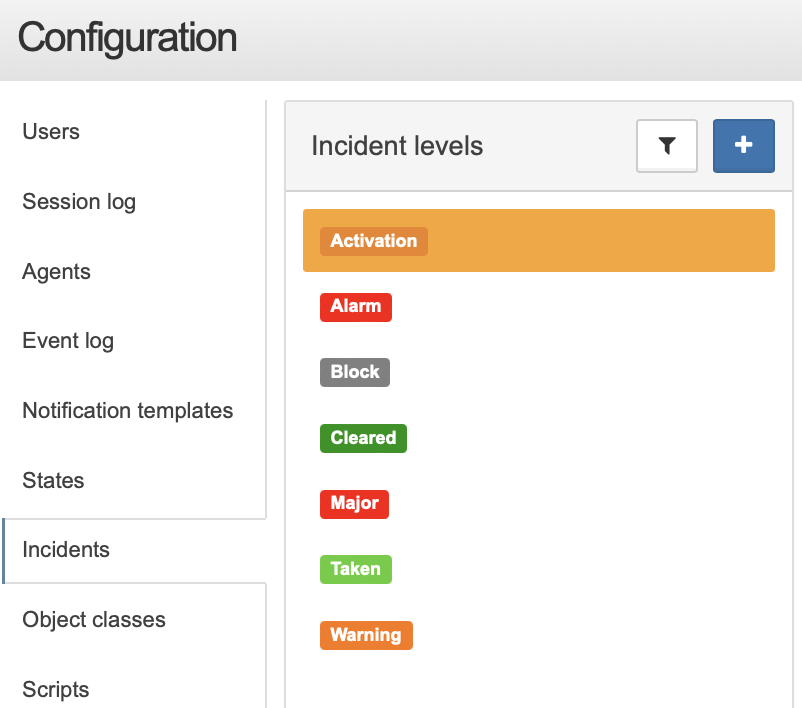Screen dimensions: 802x708
Task: Open the incident levels filter icon
Action: 666,146
